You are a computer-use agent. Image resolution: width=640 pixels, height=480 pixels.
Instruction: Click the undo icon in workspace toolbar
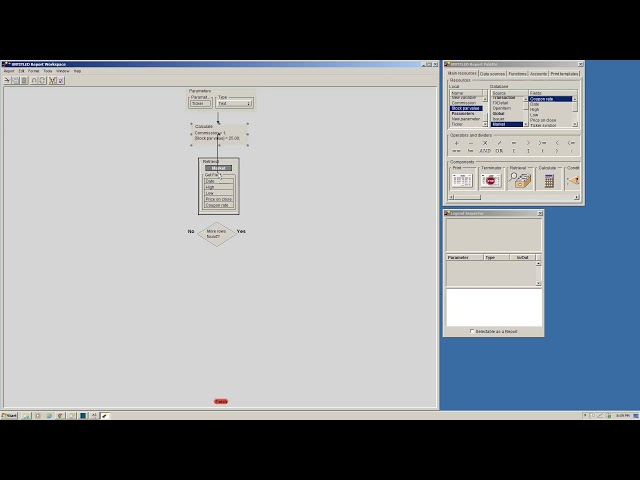(34, 80)
